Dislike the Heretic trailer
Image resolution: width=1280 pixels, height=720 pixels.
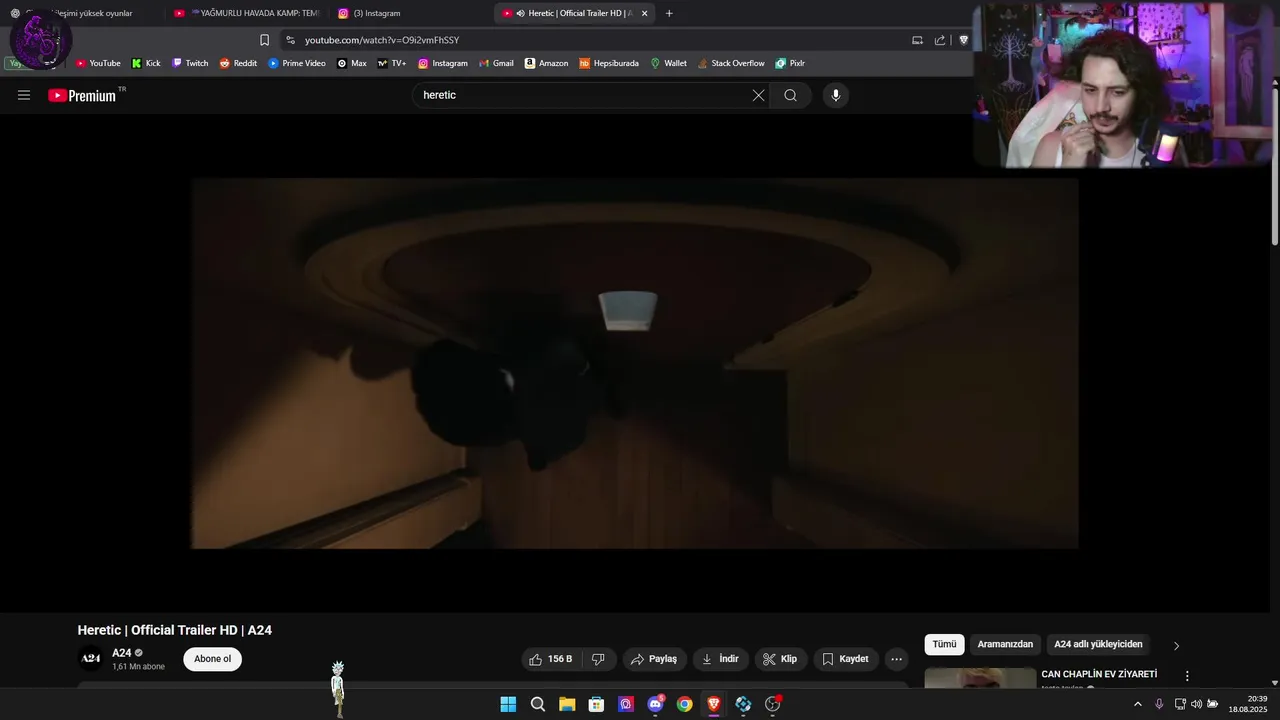click(598, 659)
